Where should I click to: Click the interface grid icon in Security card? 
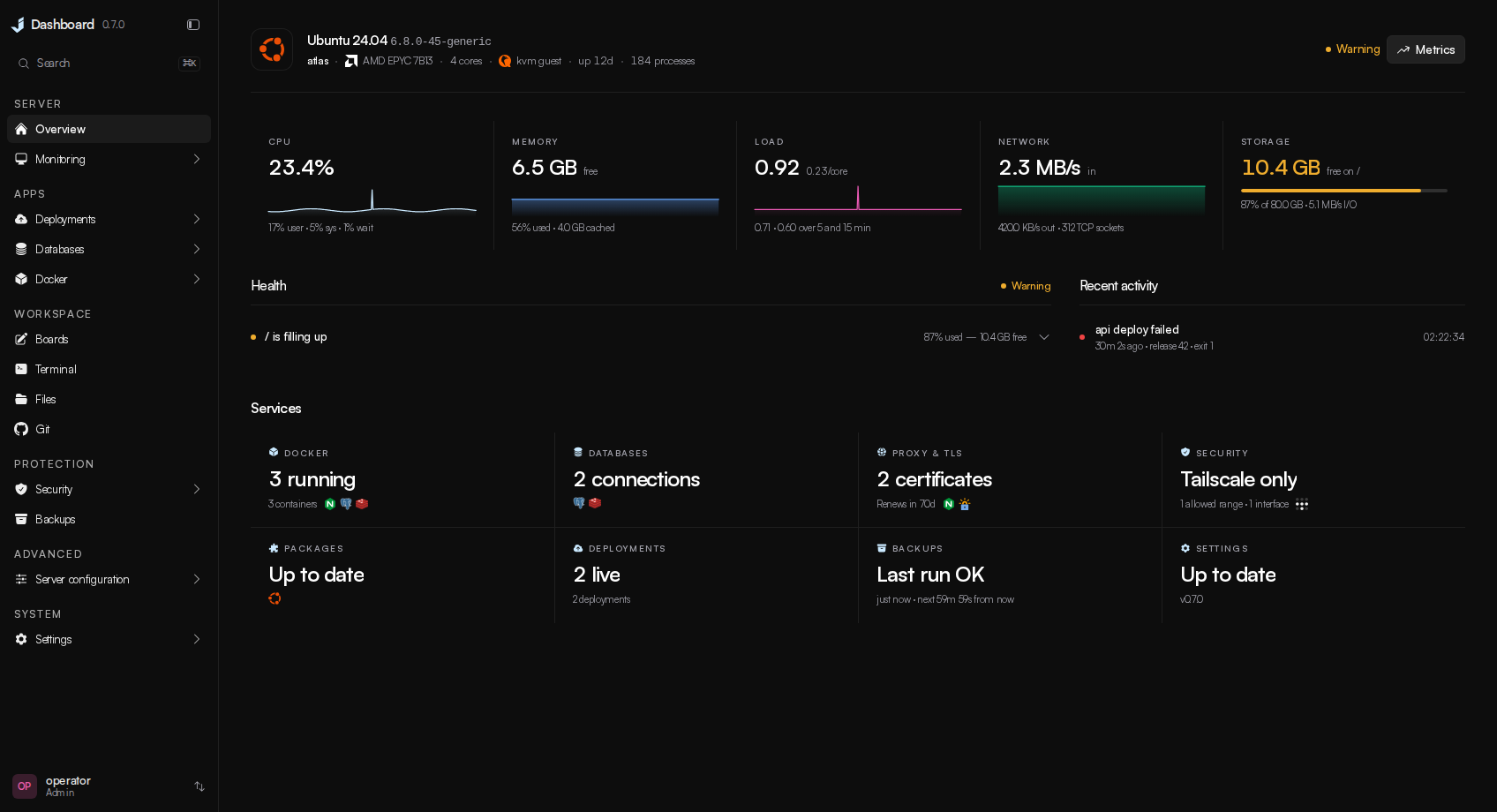point(1302,504)
